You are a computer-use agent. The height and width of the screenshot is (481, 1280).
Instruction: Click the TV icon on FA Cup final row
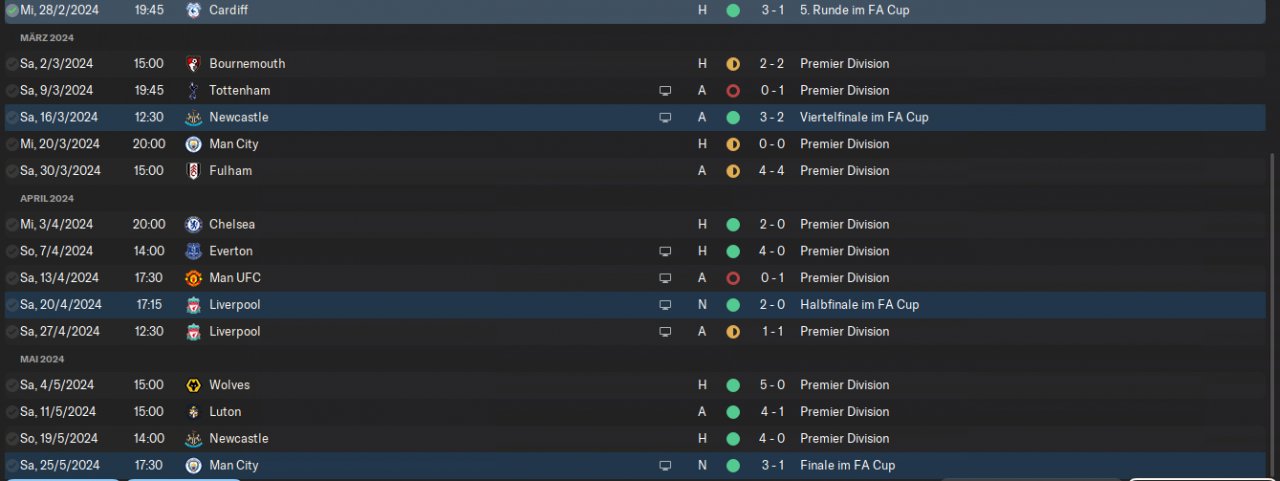click(665, 465)
